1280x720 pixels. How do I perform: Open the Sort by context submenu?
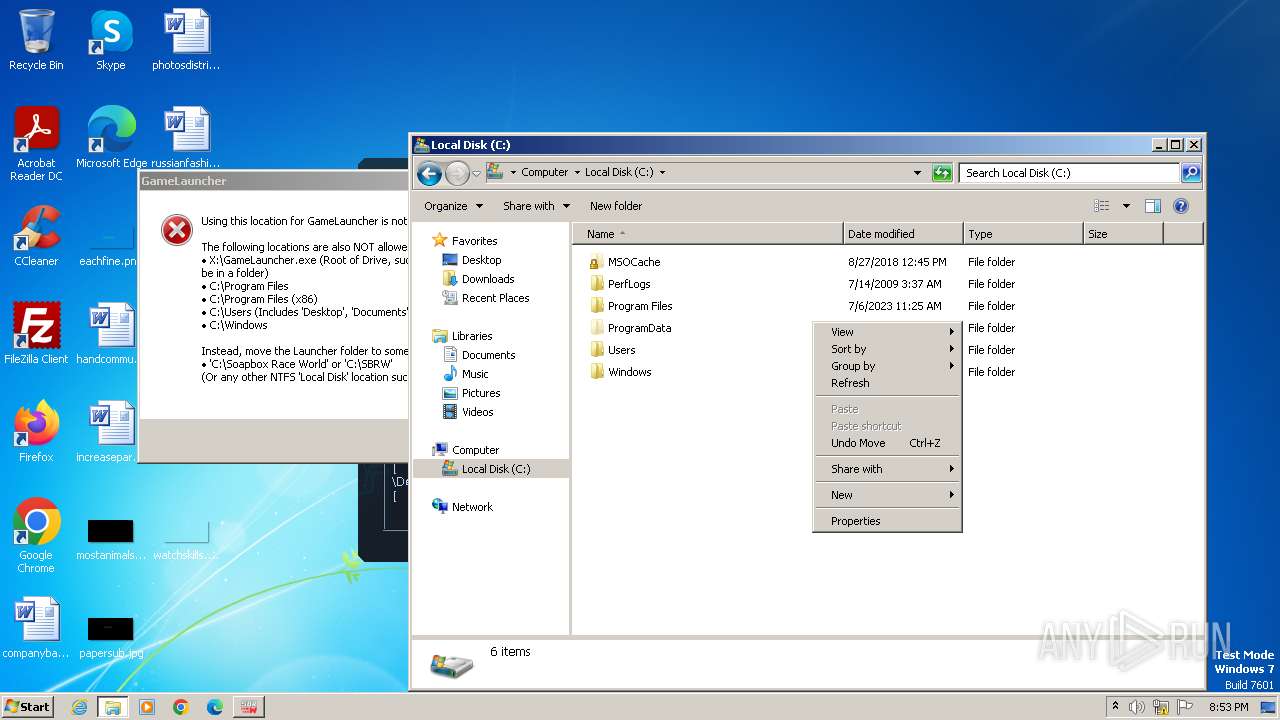pyautogui.click(x=887, y=349)
